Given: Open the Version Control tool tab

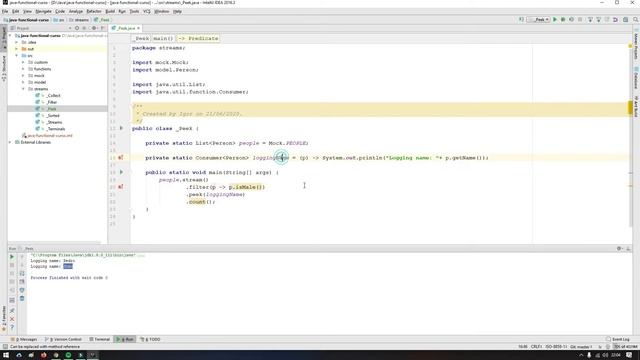Looking at the screenshot, I should [x=63, y=339].
